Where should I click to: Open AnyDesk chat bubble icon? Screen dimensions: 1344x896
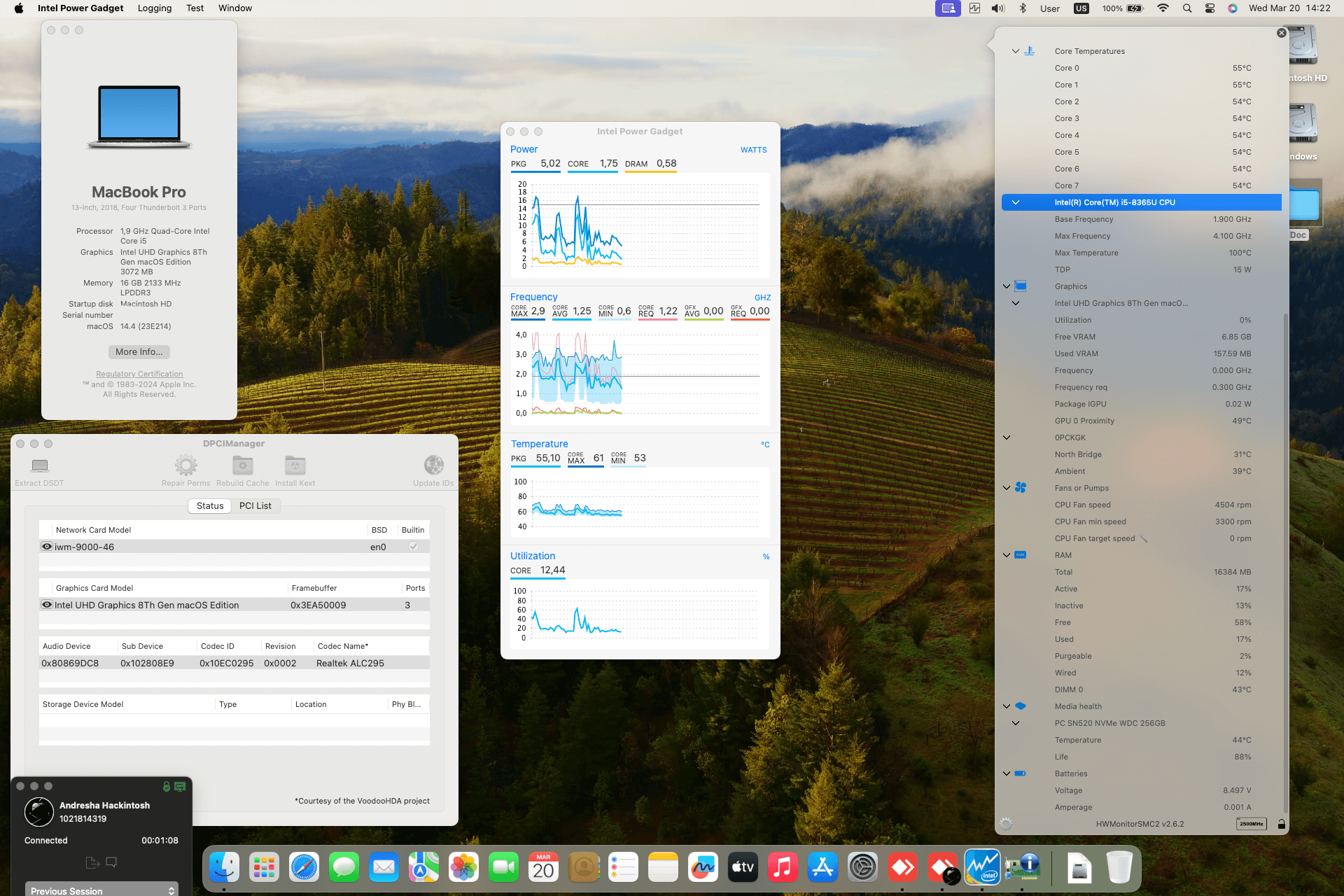point(111,862)
